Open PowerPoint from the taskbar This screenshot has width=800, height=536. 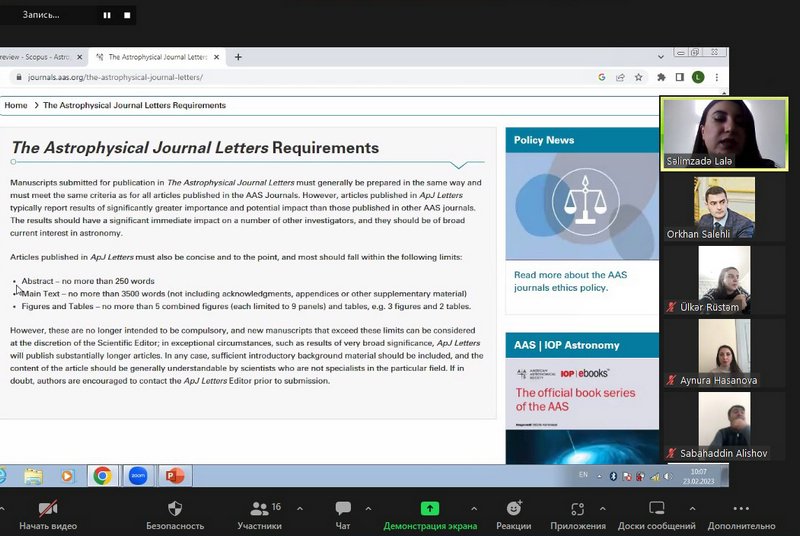click(x=174, y=476)
